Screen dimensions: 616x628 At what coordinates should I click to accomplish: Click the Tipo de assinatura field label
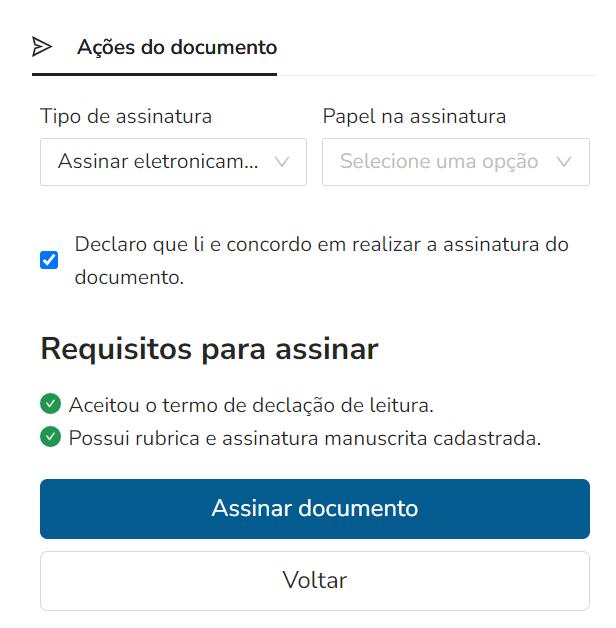click(126, 117)
